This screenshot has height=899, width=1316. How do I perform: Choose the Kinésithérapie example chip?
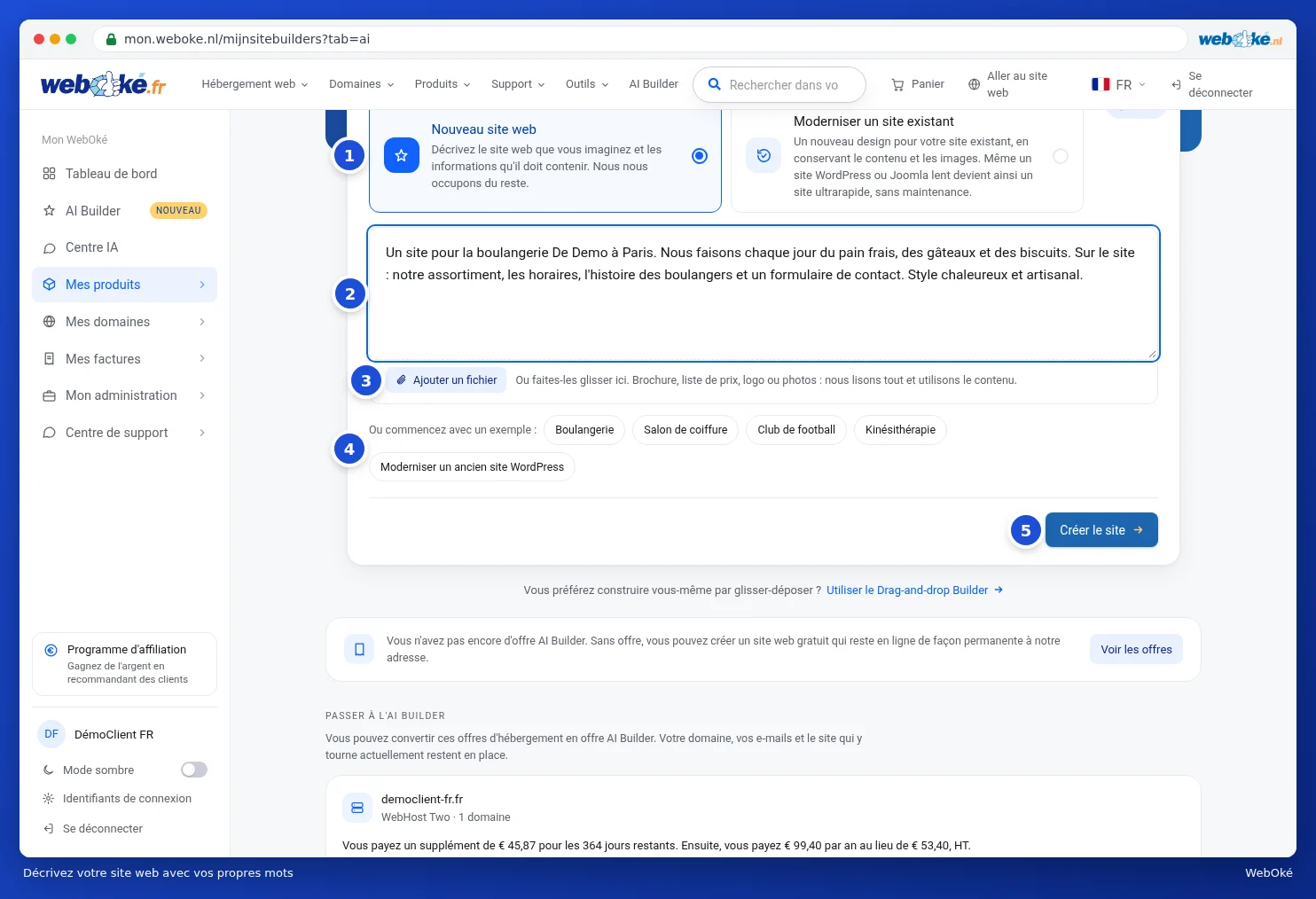tap(900, 430)
